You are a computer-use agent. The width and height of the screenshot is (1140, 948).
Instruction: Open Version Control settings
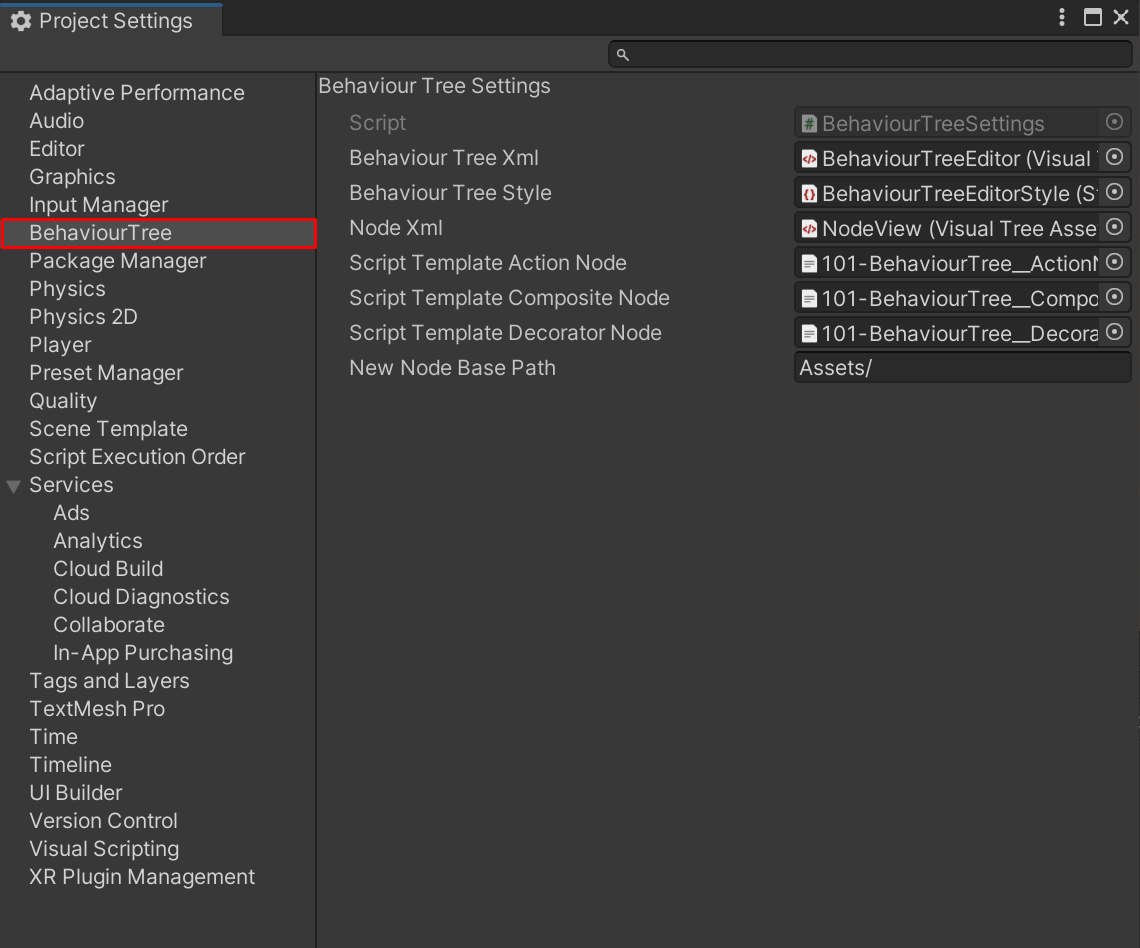pyautogui.click(x=103, y=821)
